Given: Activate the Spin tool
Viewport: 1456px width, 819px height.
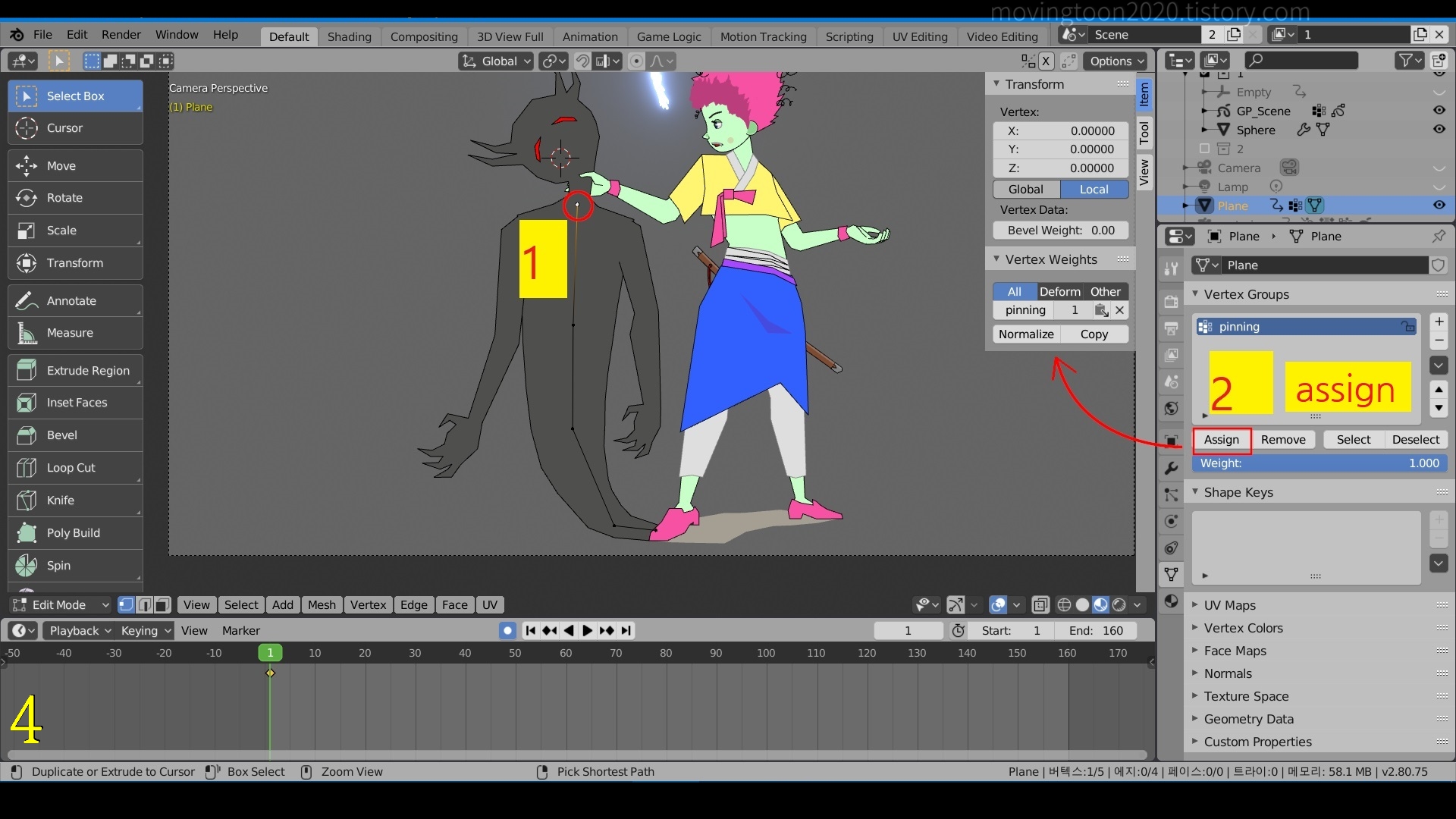Looking at the screenshot, I should tap(75, 566).
